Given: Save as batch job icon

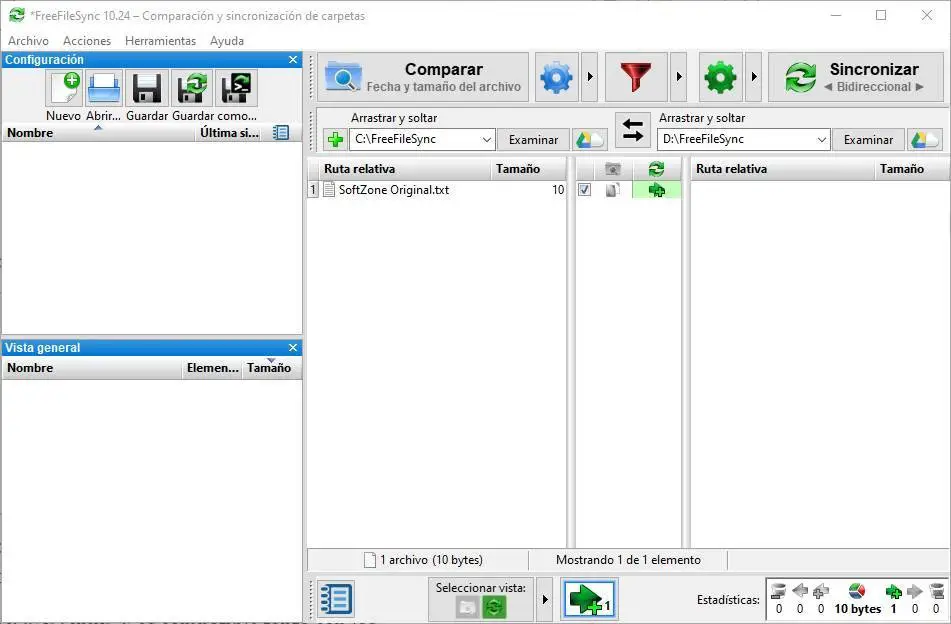Looking at the screenshot, I should click(236, 88).
